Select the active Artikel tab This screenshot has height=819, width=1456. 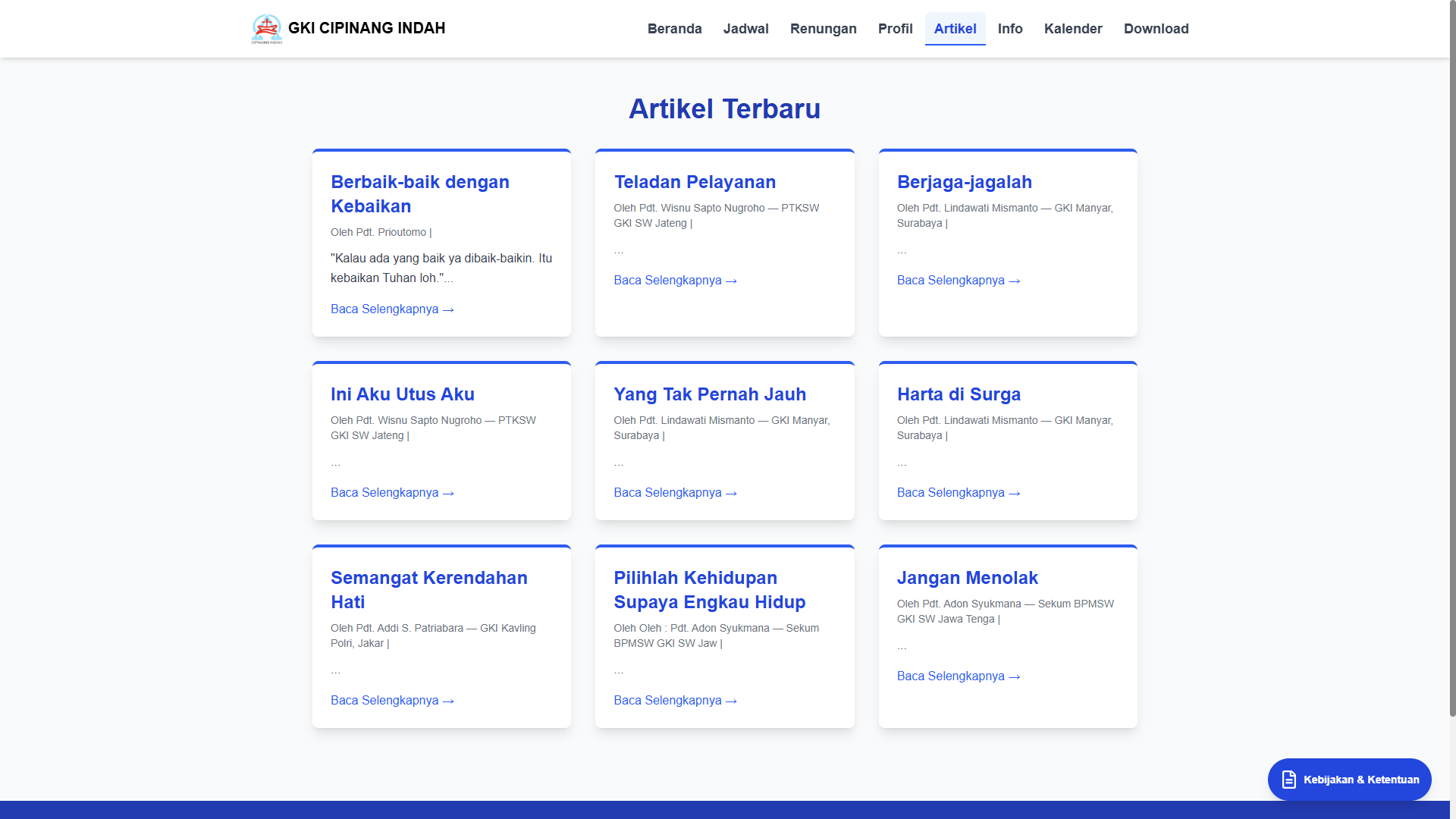point(955,29)
